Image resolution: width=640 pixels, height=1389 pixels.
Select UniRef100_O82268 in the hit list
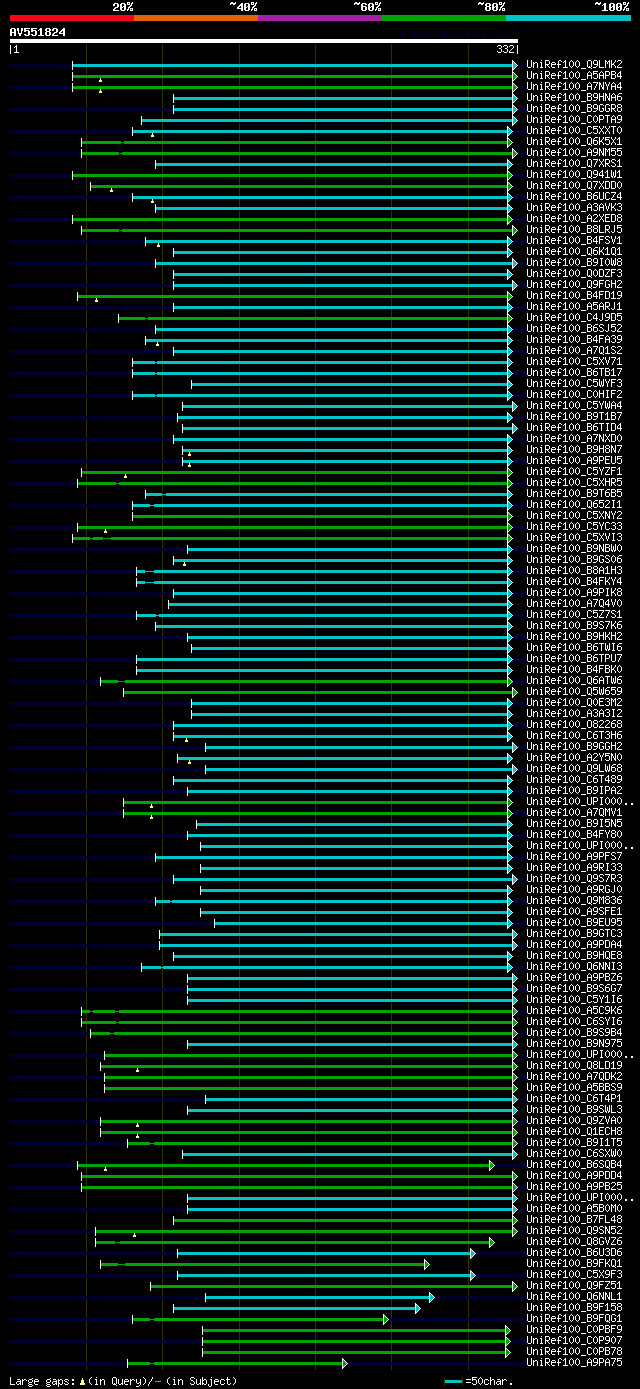coord(574,724)
